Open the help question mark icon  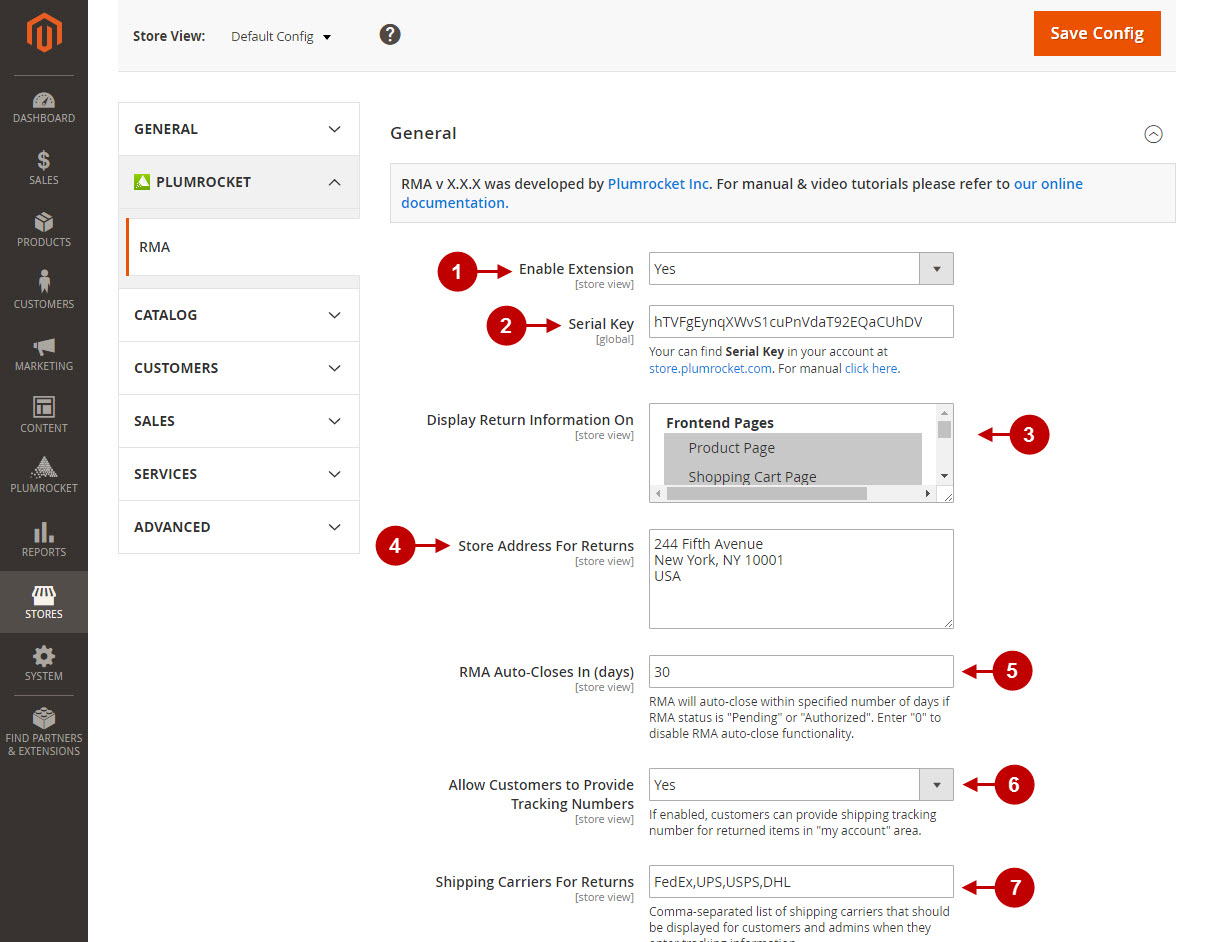pos(389,33)
